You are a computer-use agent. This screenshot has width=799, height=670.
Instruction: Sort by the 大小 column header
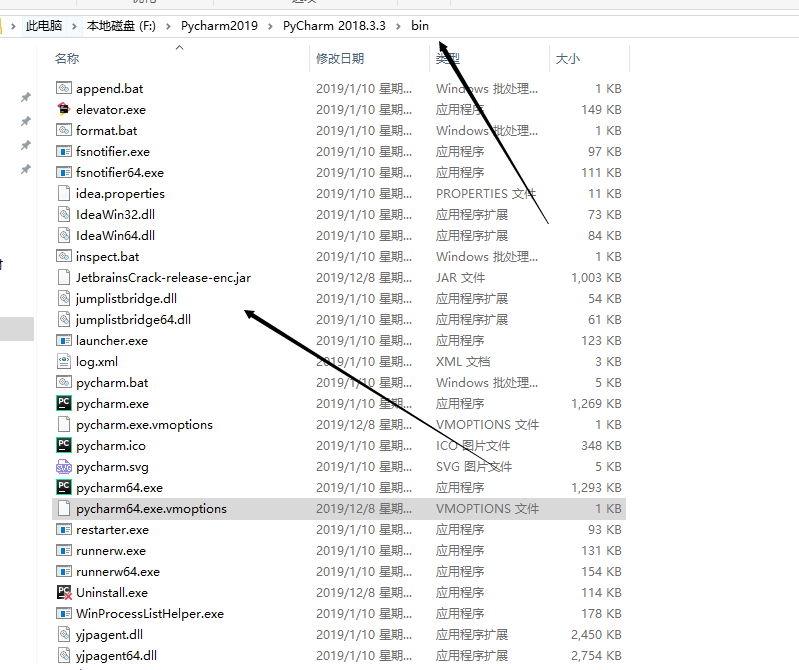pos(568,59)
